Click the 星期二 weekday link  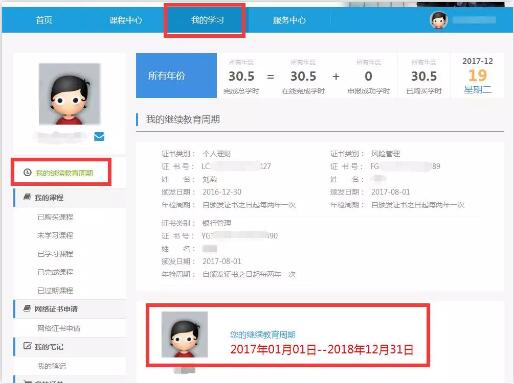click(478, 90)
